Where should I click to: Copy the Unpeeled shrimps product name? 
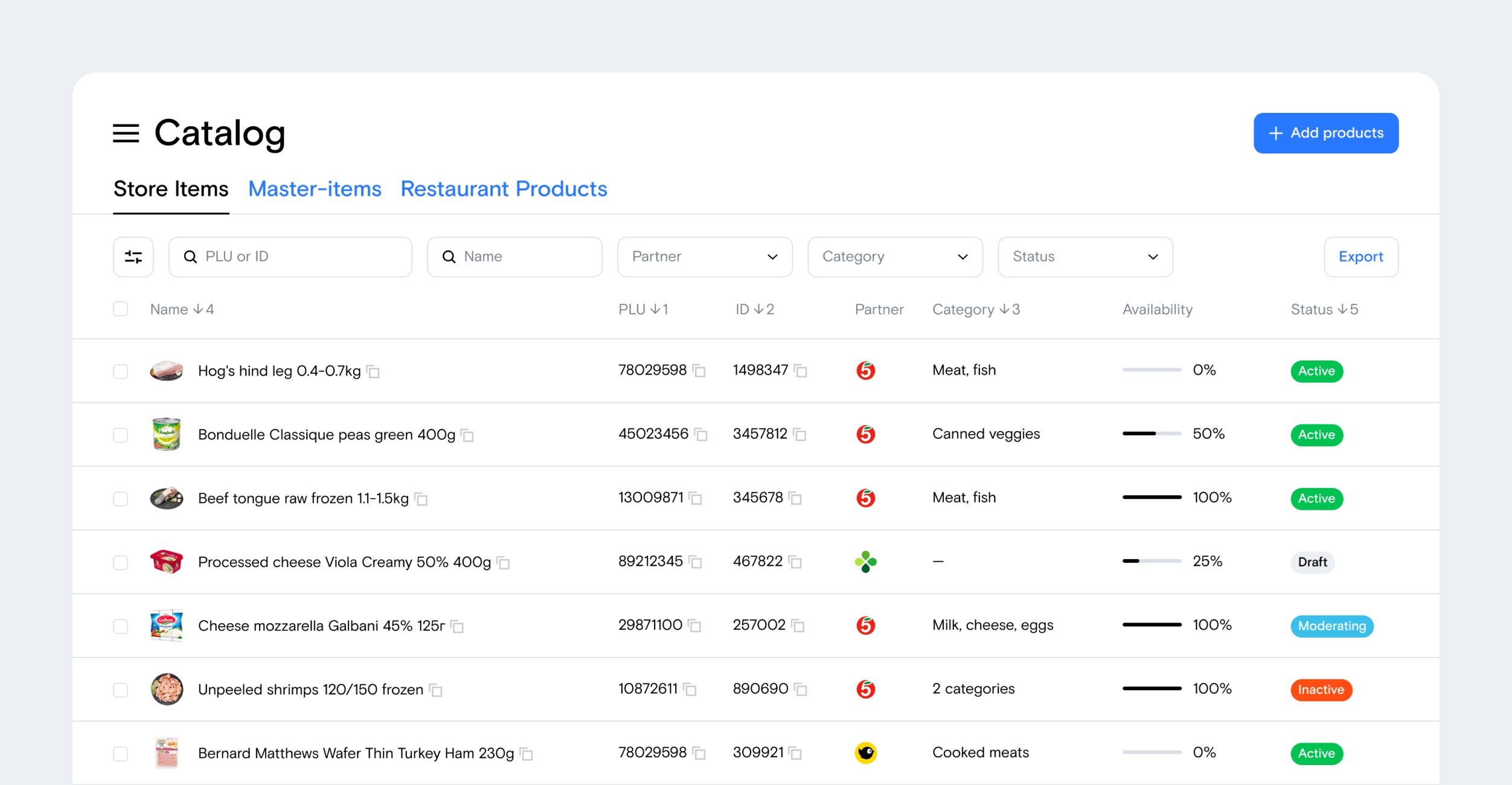tap(436, 690)
